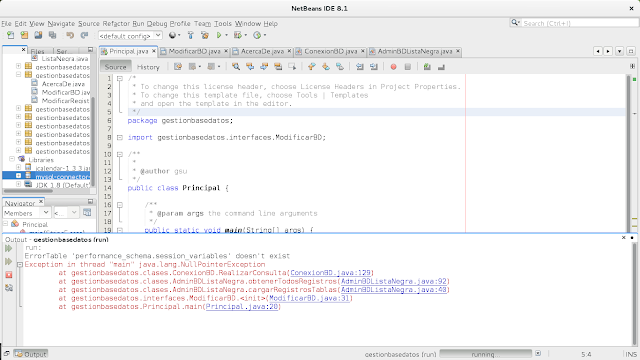This screenshot has height=360, width=640.
Task: Click the green Run Project icon
Action: (219, 35)
